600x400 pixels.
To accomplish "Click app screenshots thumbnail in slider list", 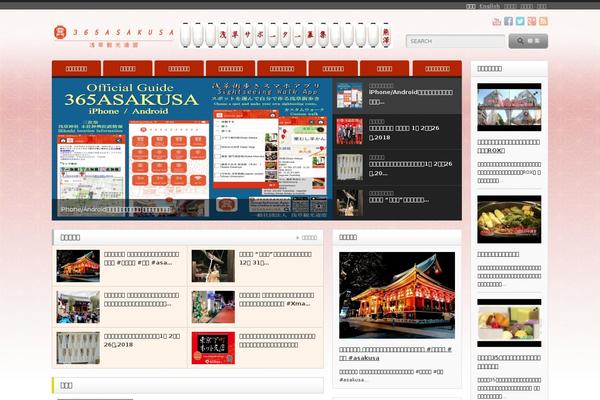I will point(349,95).
